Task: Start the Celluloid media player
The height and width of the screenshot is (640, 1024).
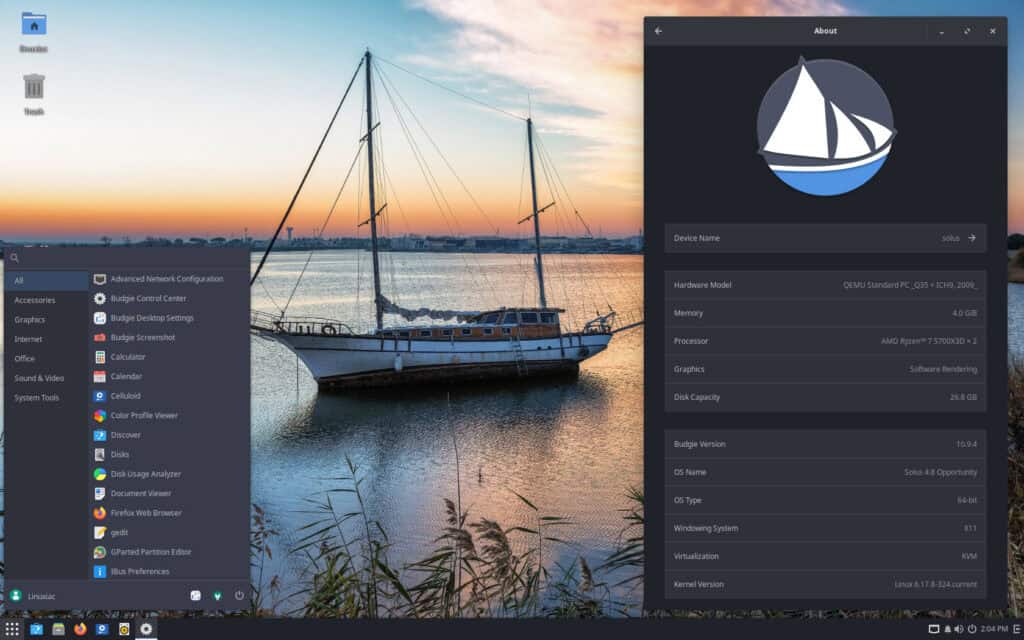Action: tap(125, 396)
